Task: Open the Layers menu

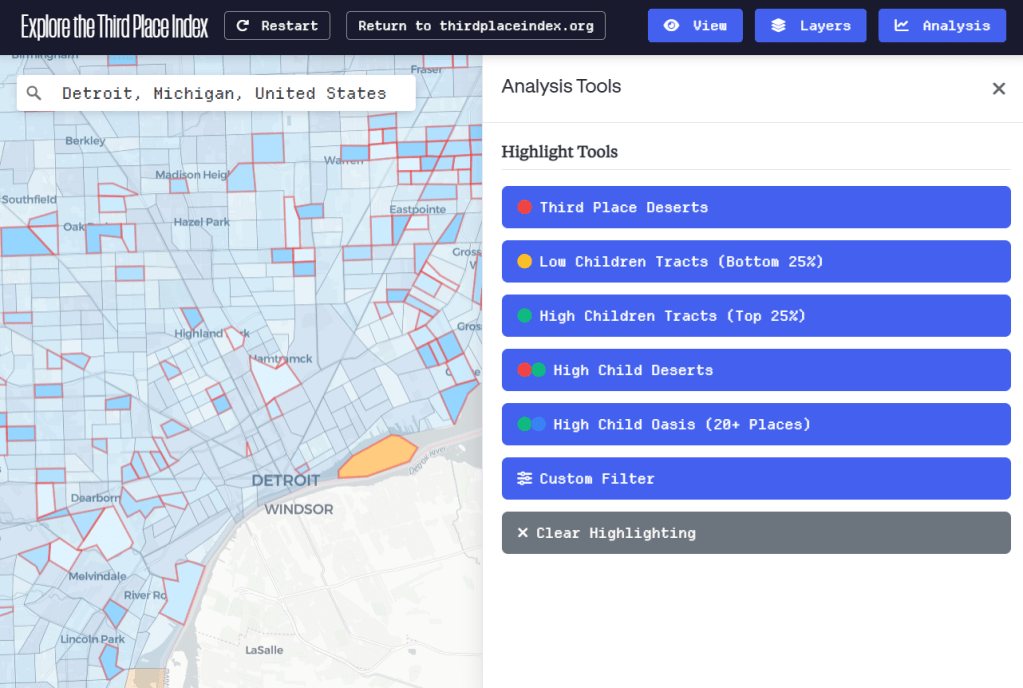Action: click(x=810, y=26)
